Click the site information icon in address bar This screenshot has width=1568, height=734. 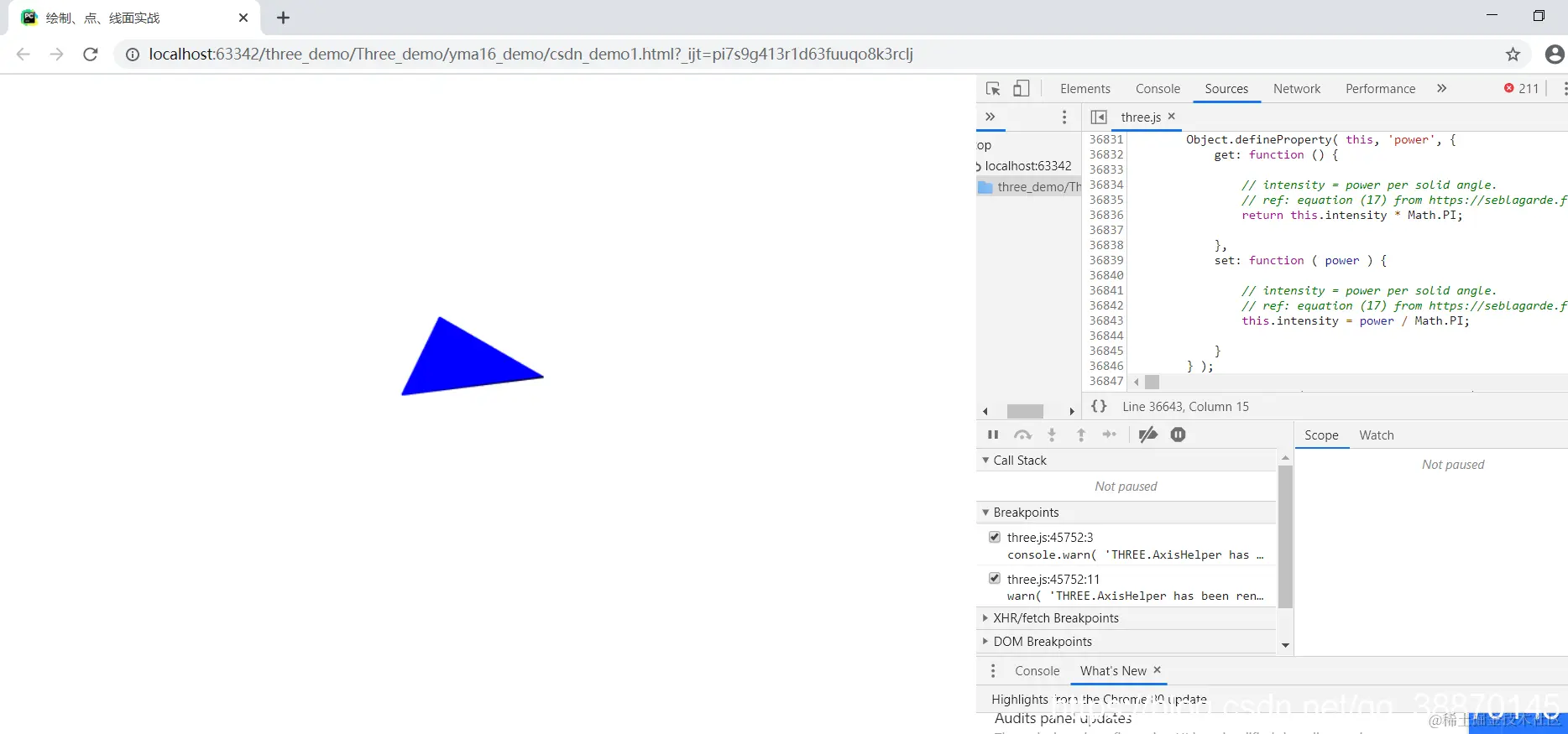click(133, 55)
